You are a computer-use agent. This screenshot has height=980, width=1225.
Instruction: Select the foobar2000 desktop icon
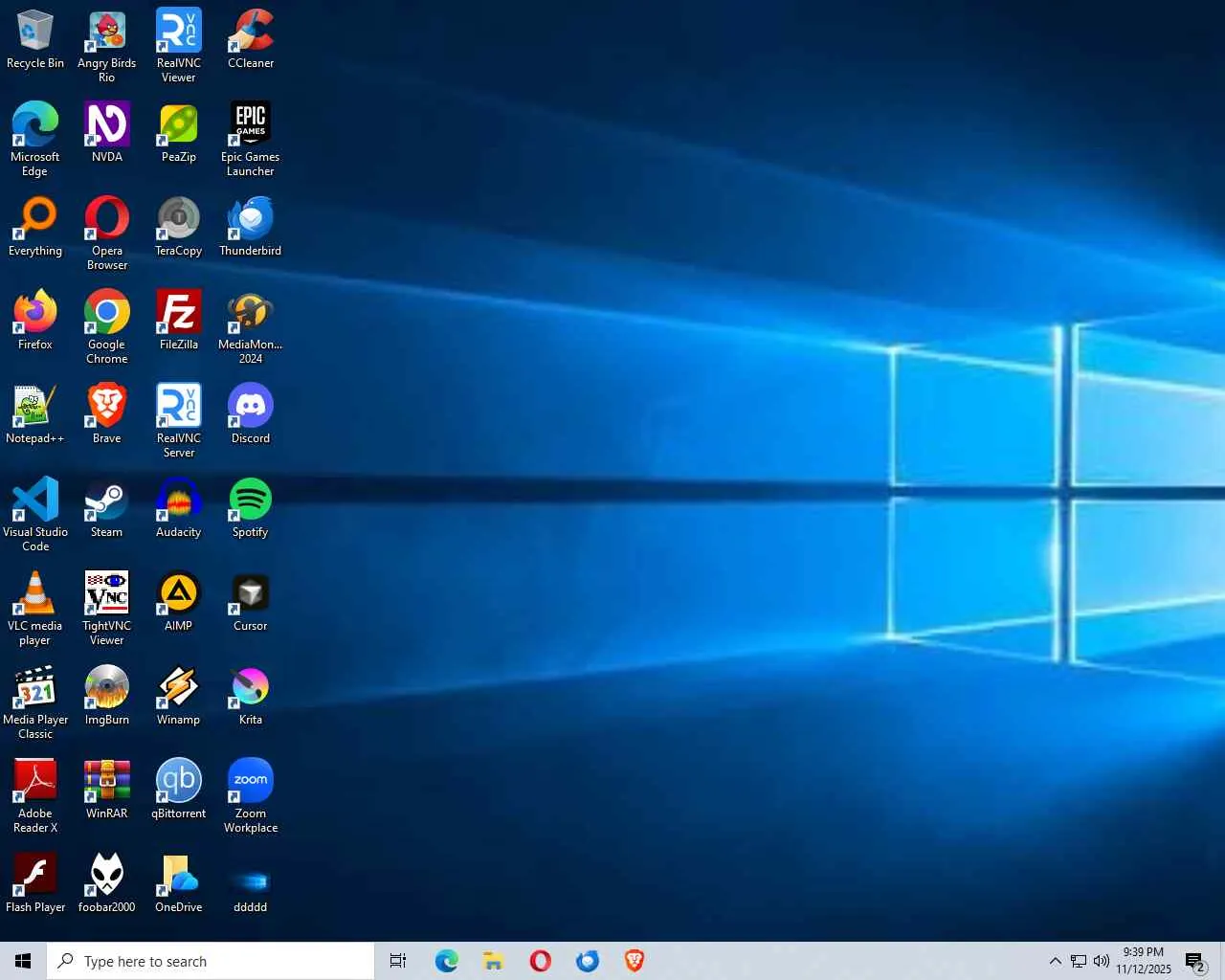[x=107, y=882]
